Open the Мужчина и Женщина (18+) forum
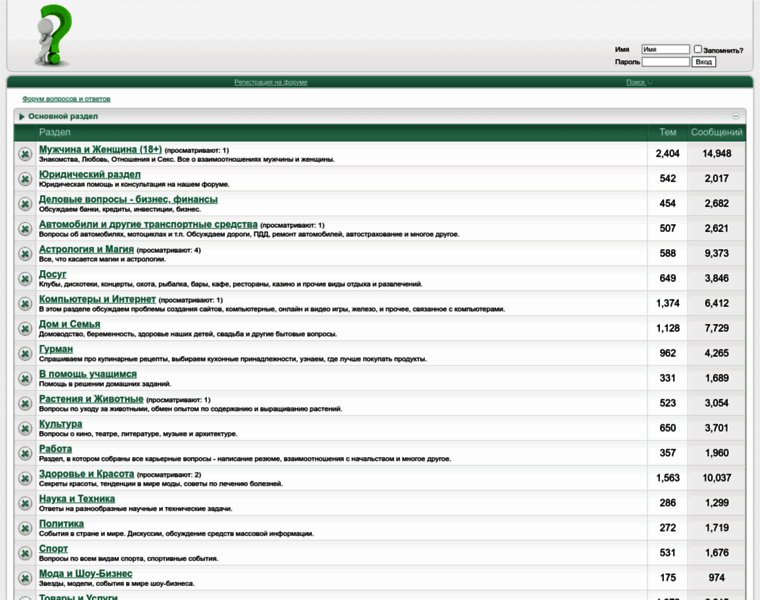The height and width of the screenshot is (600, 760). coord(100,149)
